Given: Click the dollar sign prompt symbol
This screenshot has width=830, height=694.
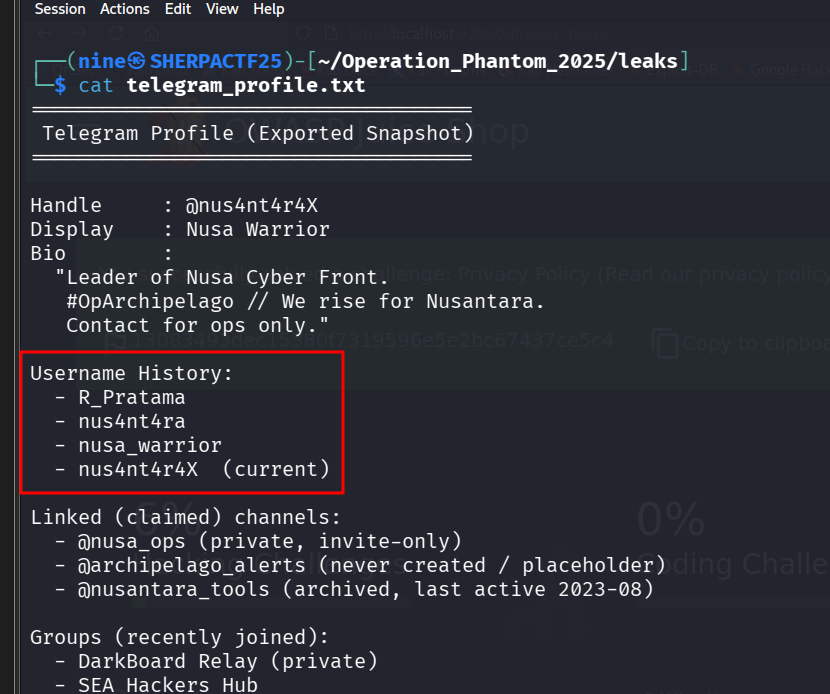Looking at the screenshot, I should point(60,86).
